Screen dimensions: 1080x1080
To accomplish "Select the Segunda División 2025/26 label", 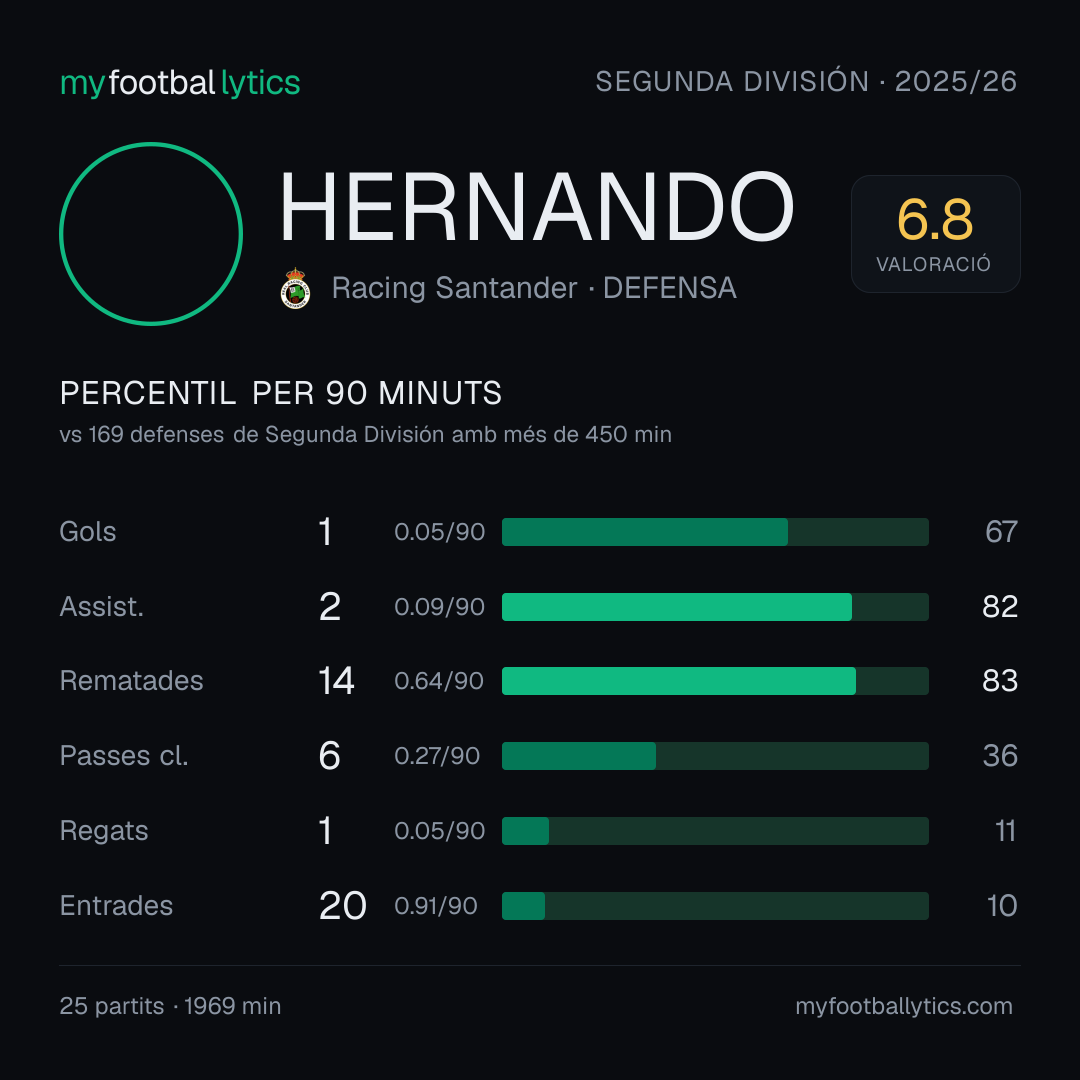I will tap(806, 82).
